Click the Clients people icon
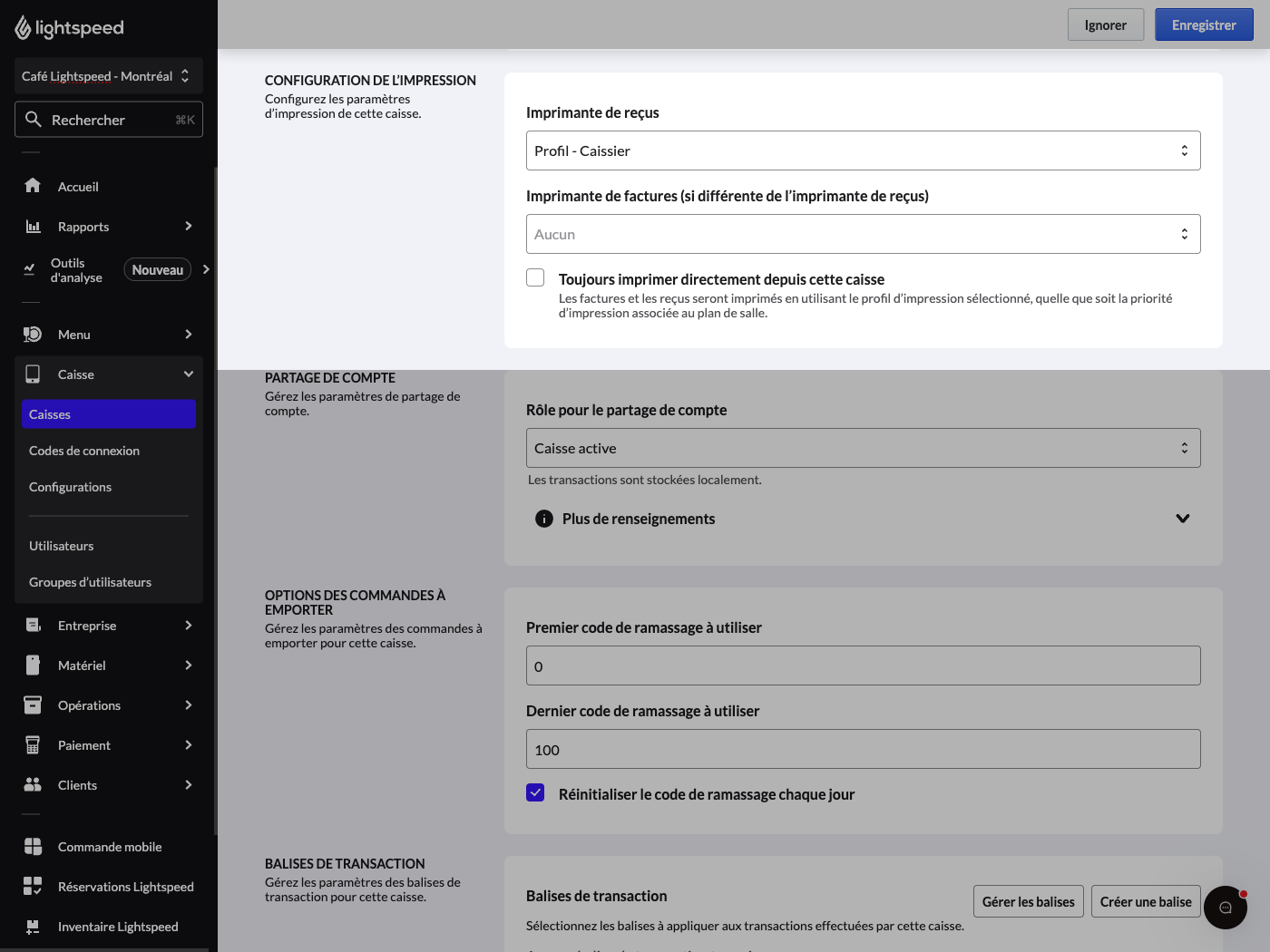The width and height of the screenshot is (1270, 952). (x=33, y=784)
